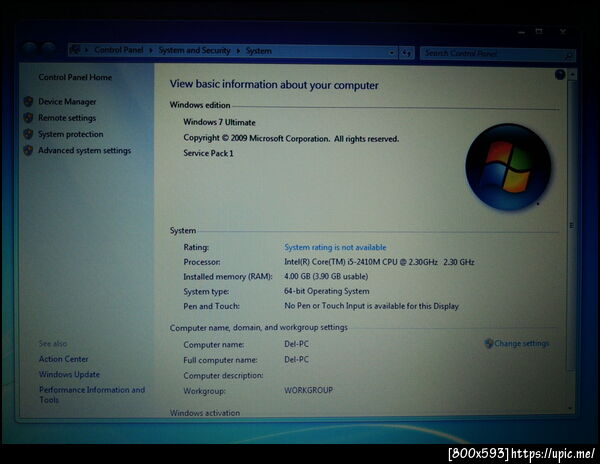Open the blue Help button

[560, 75]
